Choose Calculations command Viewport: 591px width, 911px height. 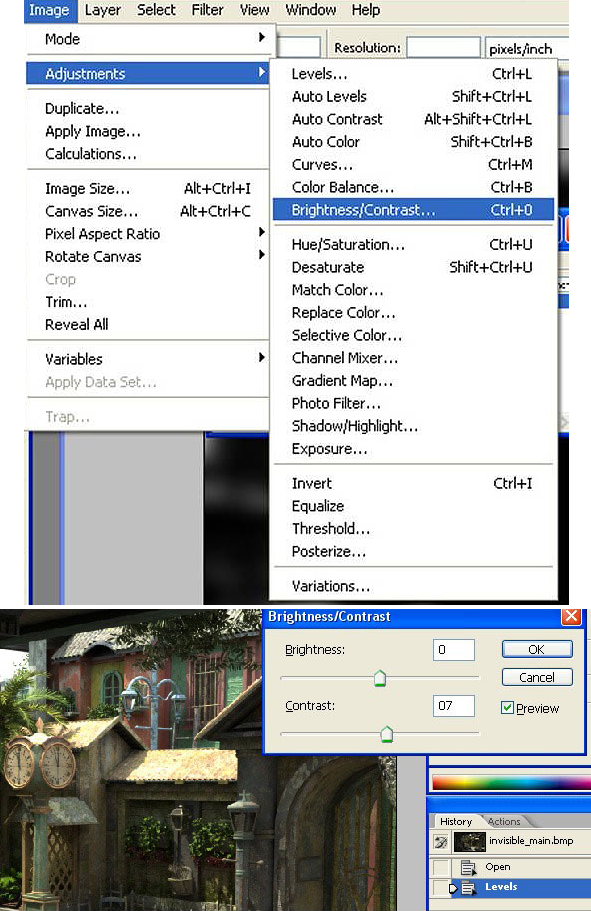(x=148, y=154)
